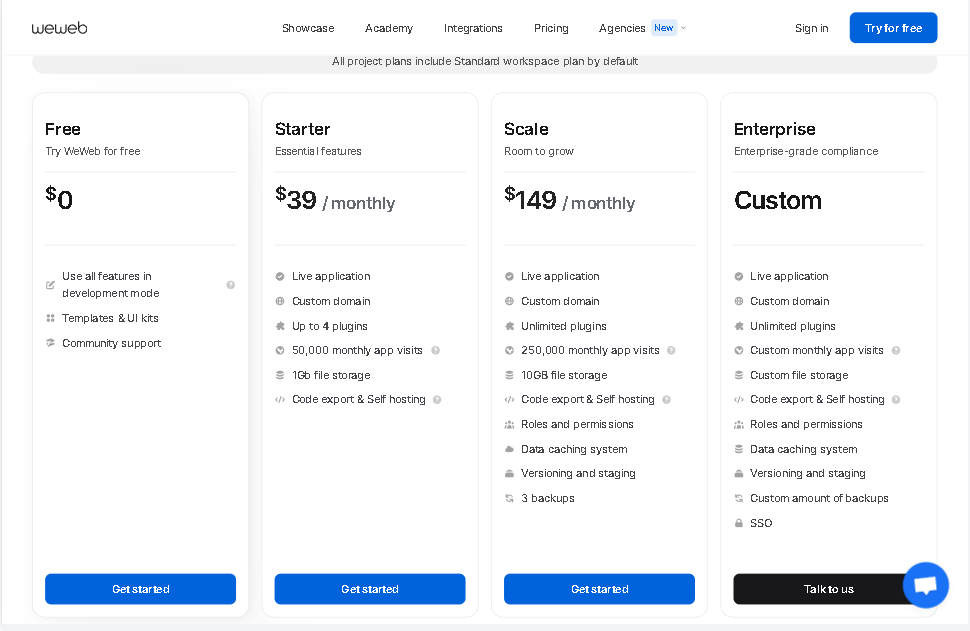The width and height of the screenshot is (970, 631).
Task: Click the Try for free button
Action: click(x=893, y=28)
